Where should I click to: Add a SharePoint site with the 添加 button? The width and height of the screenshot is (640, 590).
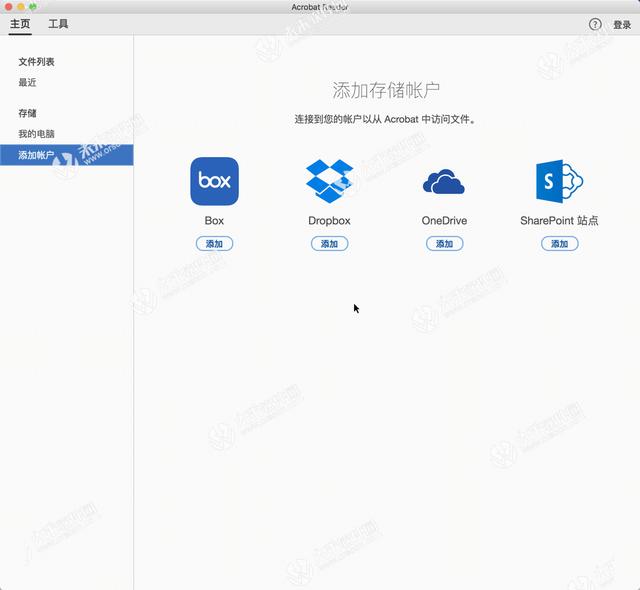tap(560, 244)
